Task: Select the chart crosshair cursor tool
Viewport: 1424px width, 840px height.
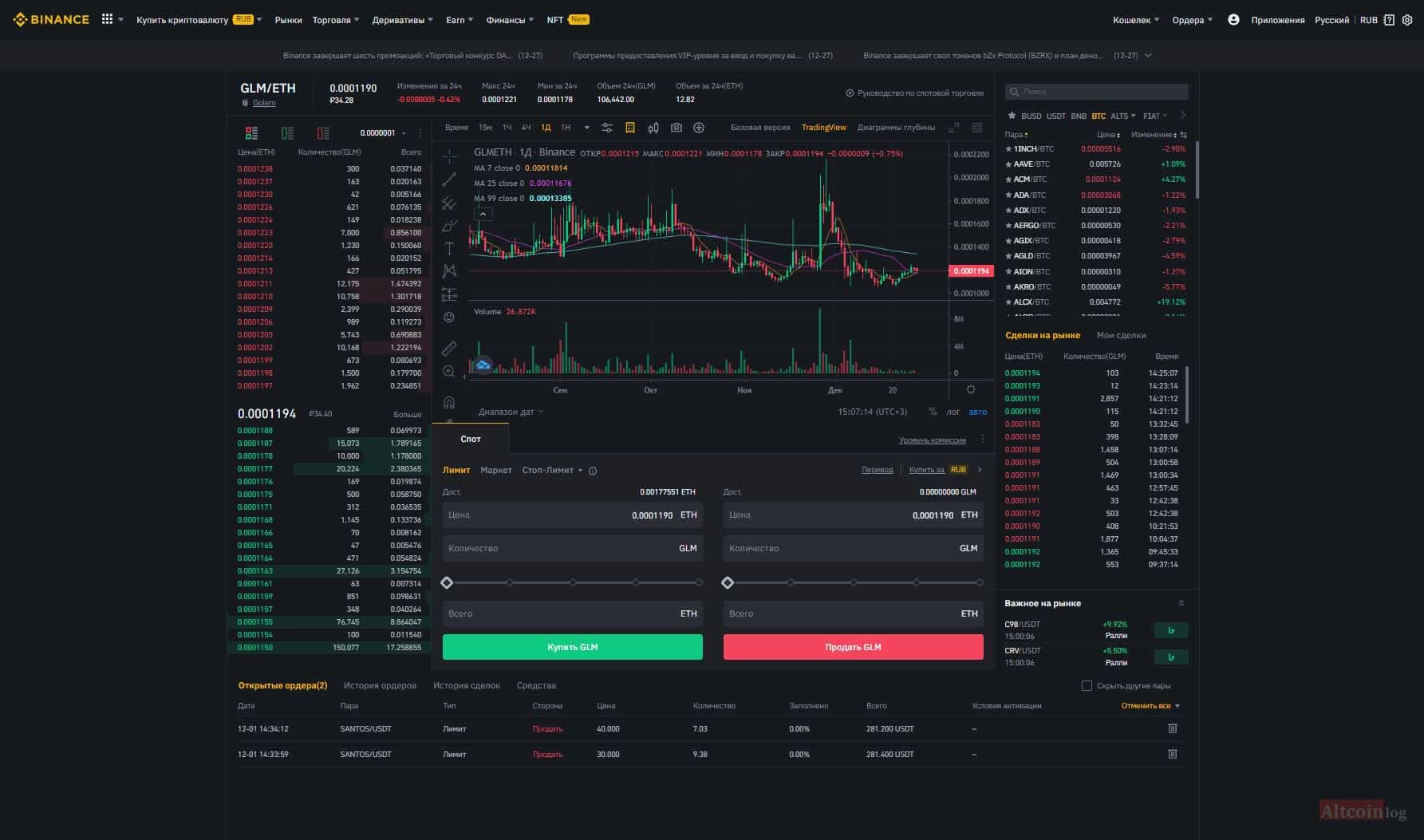Action: (449, 156)
